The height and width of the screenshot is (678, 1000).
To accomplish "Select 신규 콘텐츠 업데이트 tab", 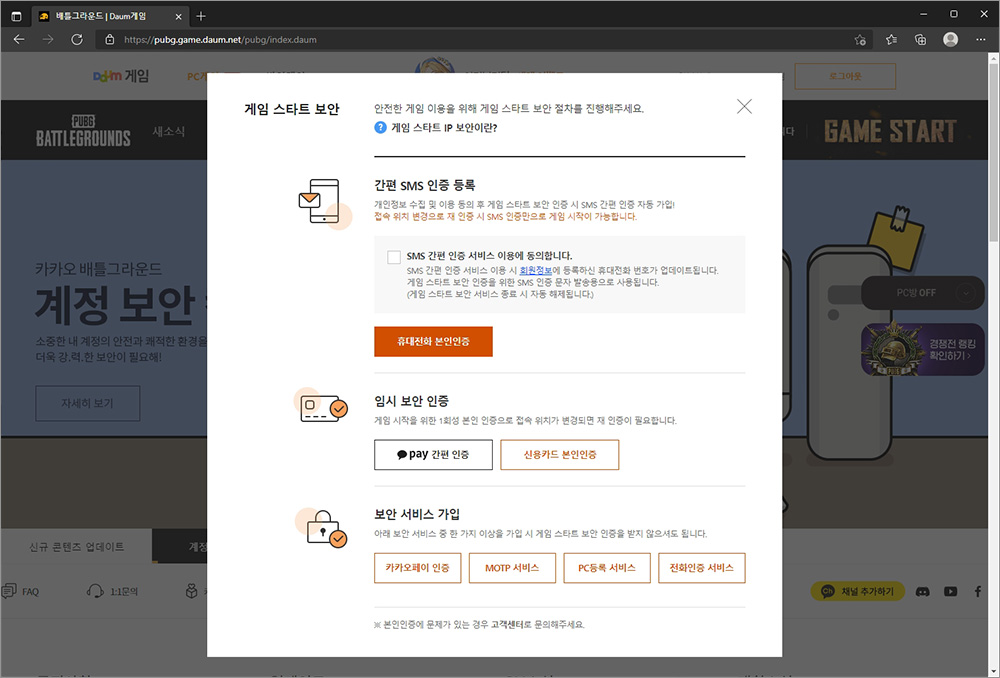I will pos(77,547).
